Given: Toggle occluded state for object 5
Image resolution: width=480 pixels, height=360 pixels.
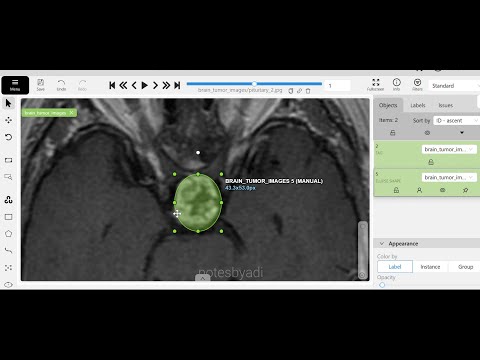Looking at the screenshot, I should coord(419,190).
